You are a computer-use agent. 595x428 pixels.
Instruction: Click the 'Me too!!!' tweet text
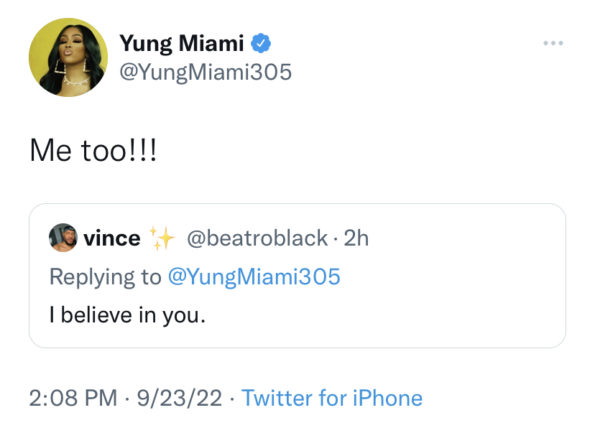pos(93,150)
